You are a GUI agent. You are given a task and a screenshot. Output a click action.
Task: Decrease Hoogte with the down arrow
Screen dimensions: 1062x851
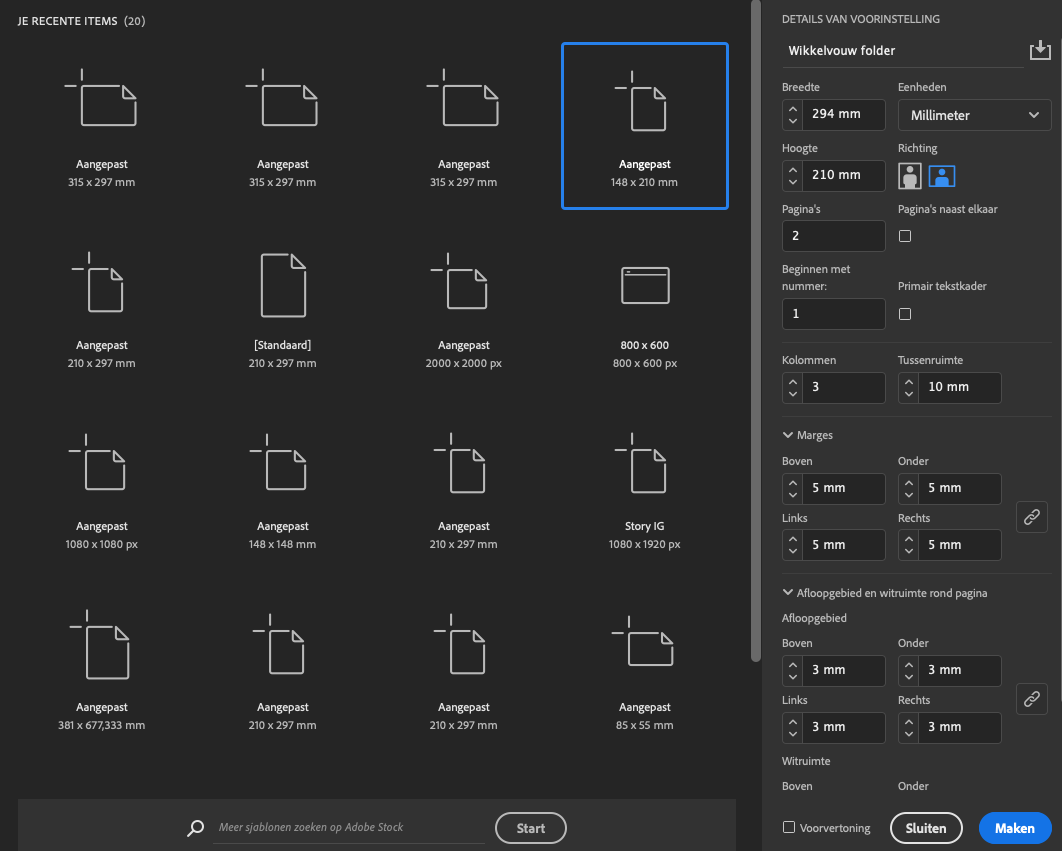coord(792,182)
